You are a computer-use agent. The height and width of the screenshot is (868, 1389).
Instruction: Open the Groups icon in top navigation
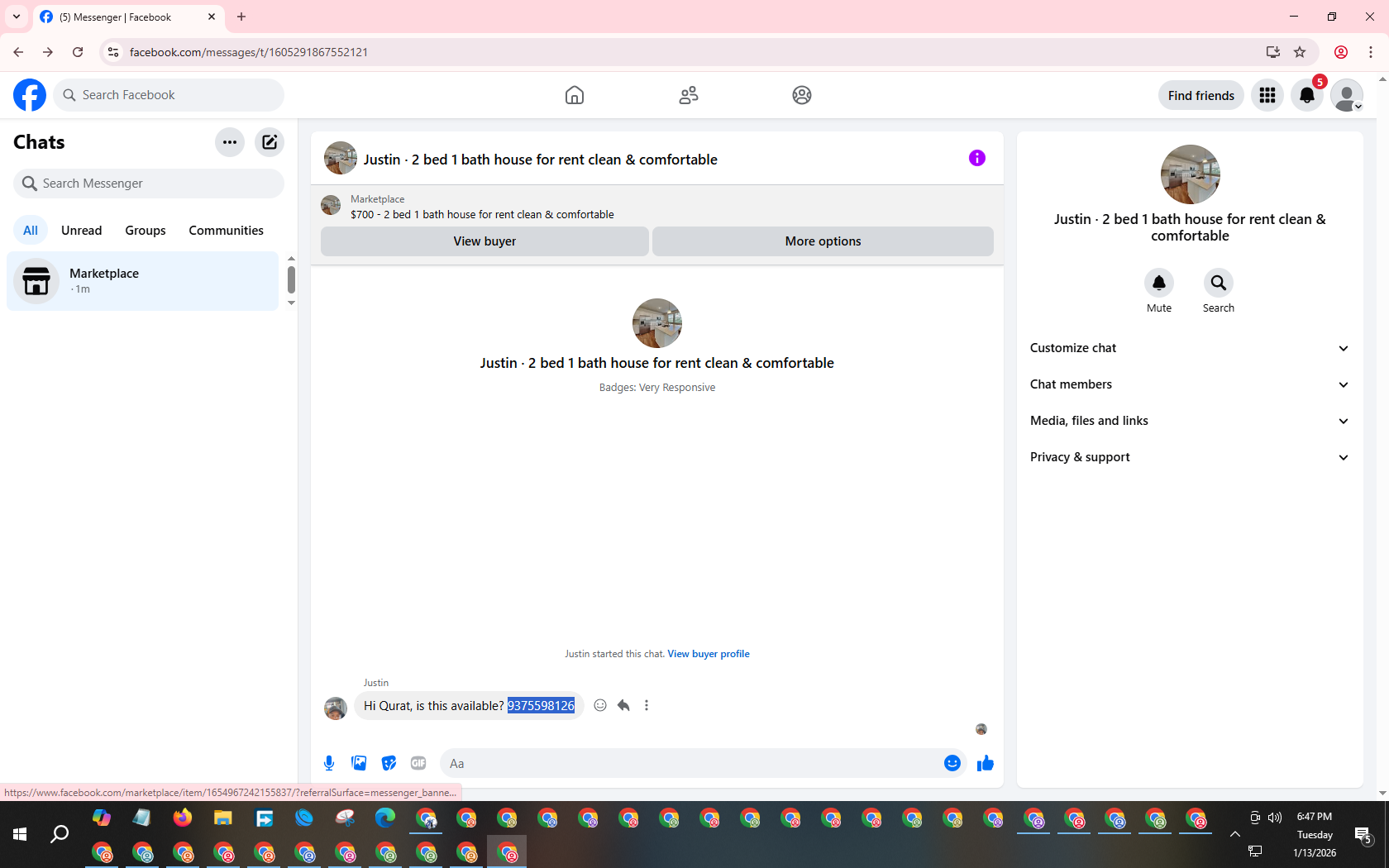click(x=802, y=95)
